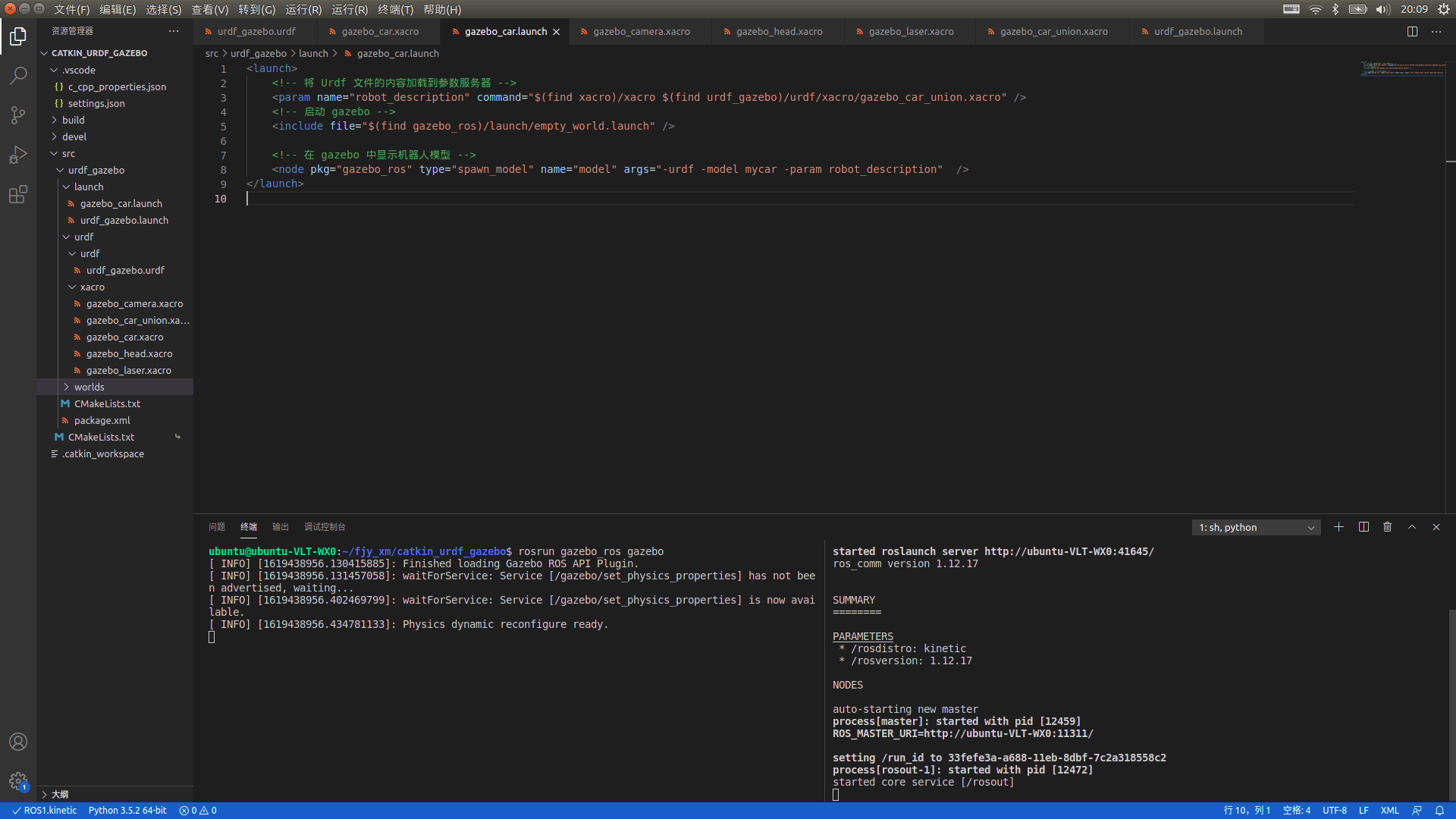Open the Search view in activity bar
Image resolution: width=1456 pixels, height=819 pixels.
pyautogui.click(x=18, y=76)
